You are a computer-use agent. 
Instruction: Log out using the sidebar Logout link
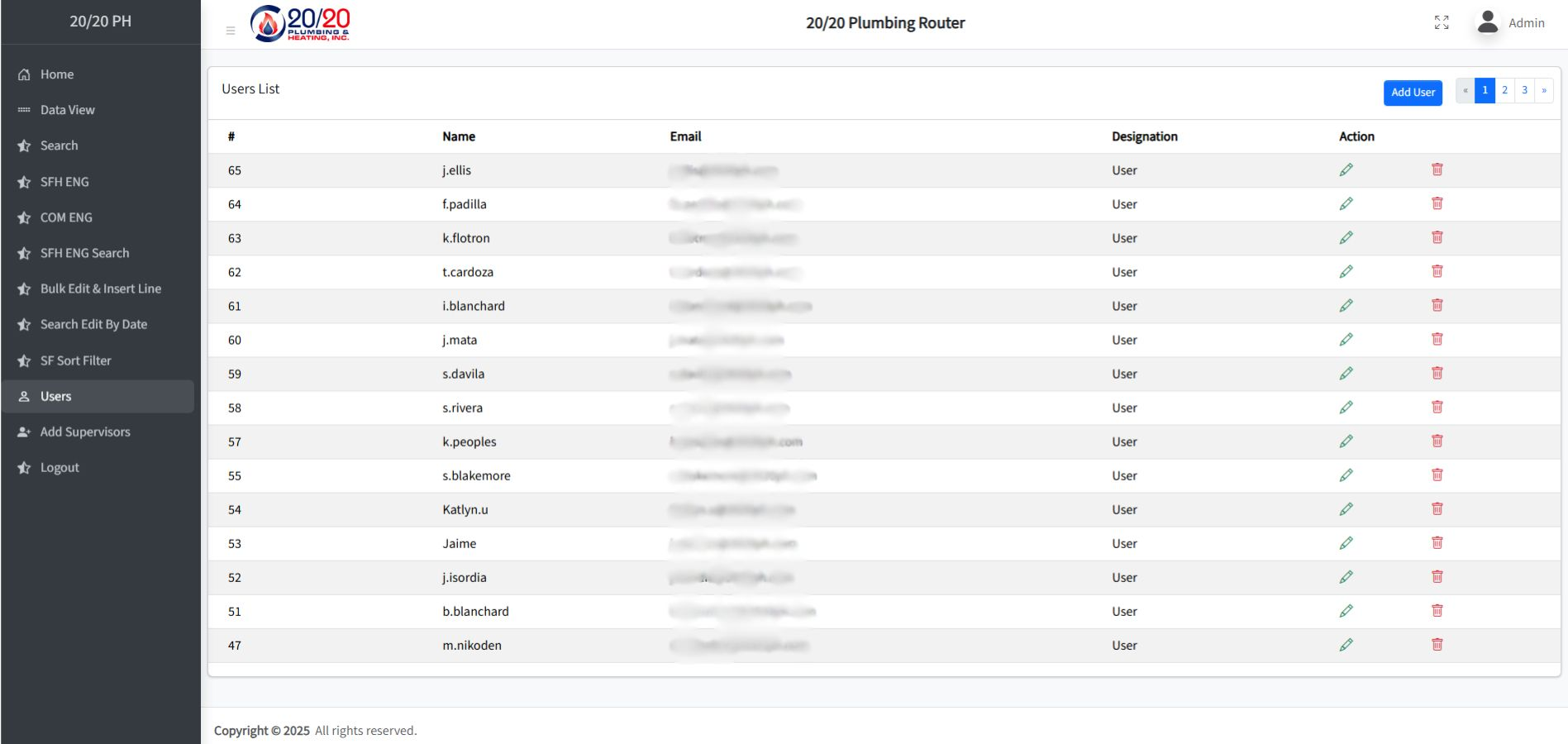(x=60, y=467)
